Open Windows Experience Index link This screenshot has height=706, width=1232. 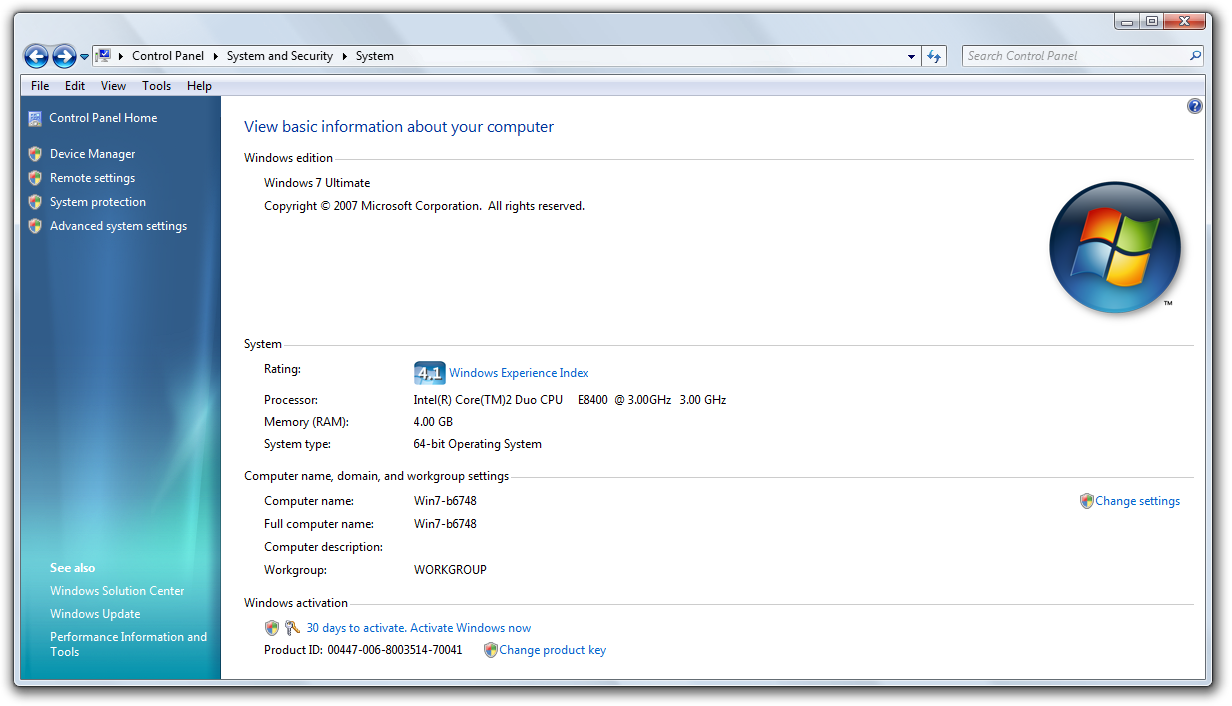click(519, 373)
